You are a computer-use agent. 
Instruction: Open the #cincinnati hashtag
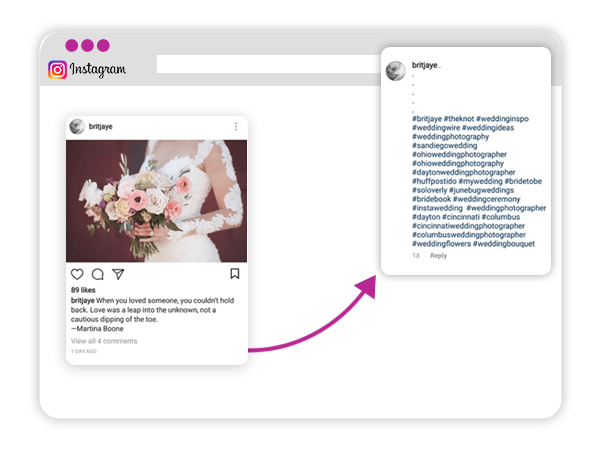click(461, 217)
